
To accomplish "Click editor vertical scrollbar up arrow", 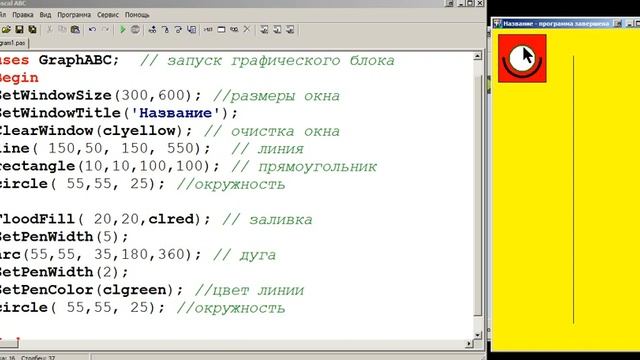I will [478, 56].
